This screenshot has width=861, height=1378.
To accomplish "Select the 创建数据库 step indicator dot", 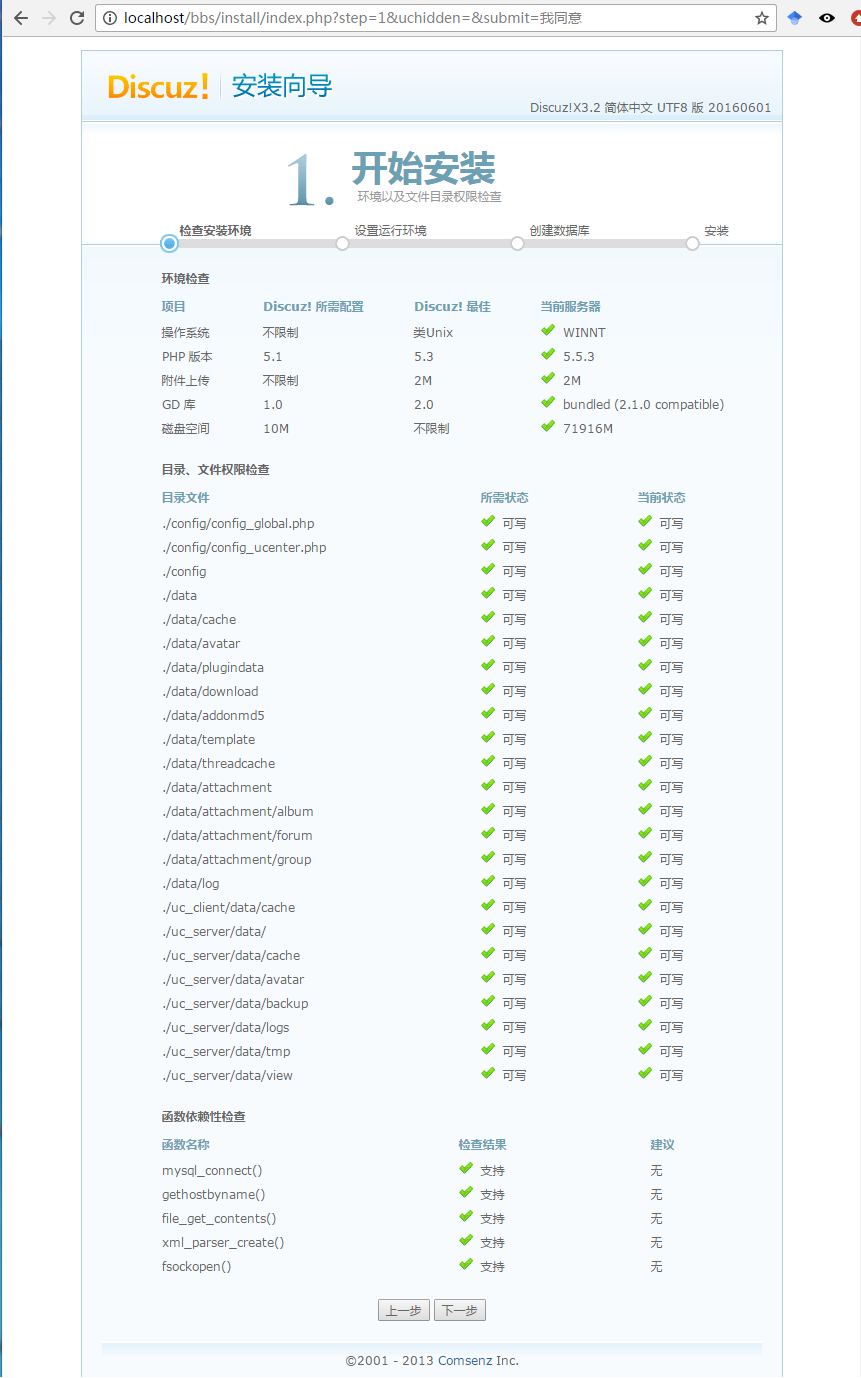I will 517,242.
